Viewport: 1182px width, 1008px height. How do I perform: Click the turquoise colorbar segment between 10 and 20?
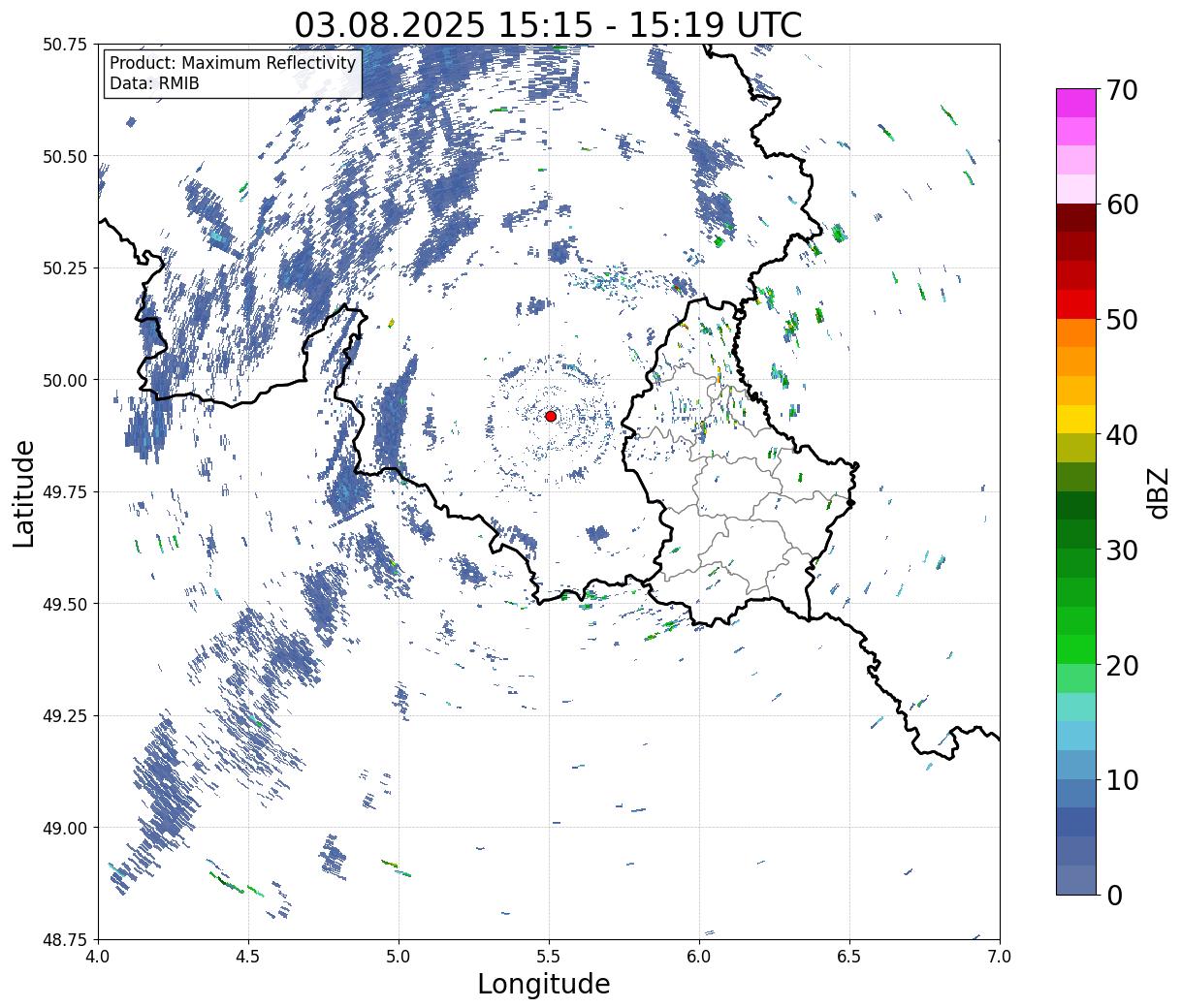1076,707
